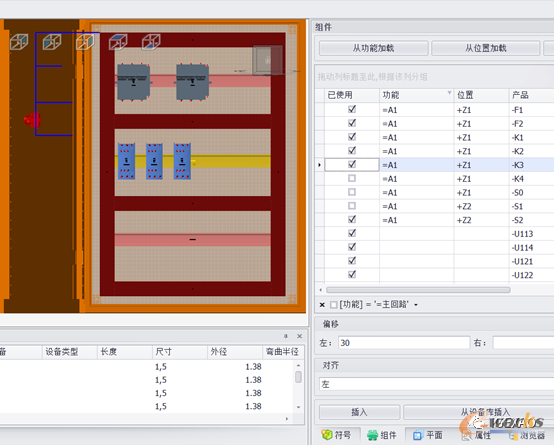
Task: Click the left arrow of the component table scrollbar
Action: click(320, 290)
